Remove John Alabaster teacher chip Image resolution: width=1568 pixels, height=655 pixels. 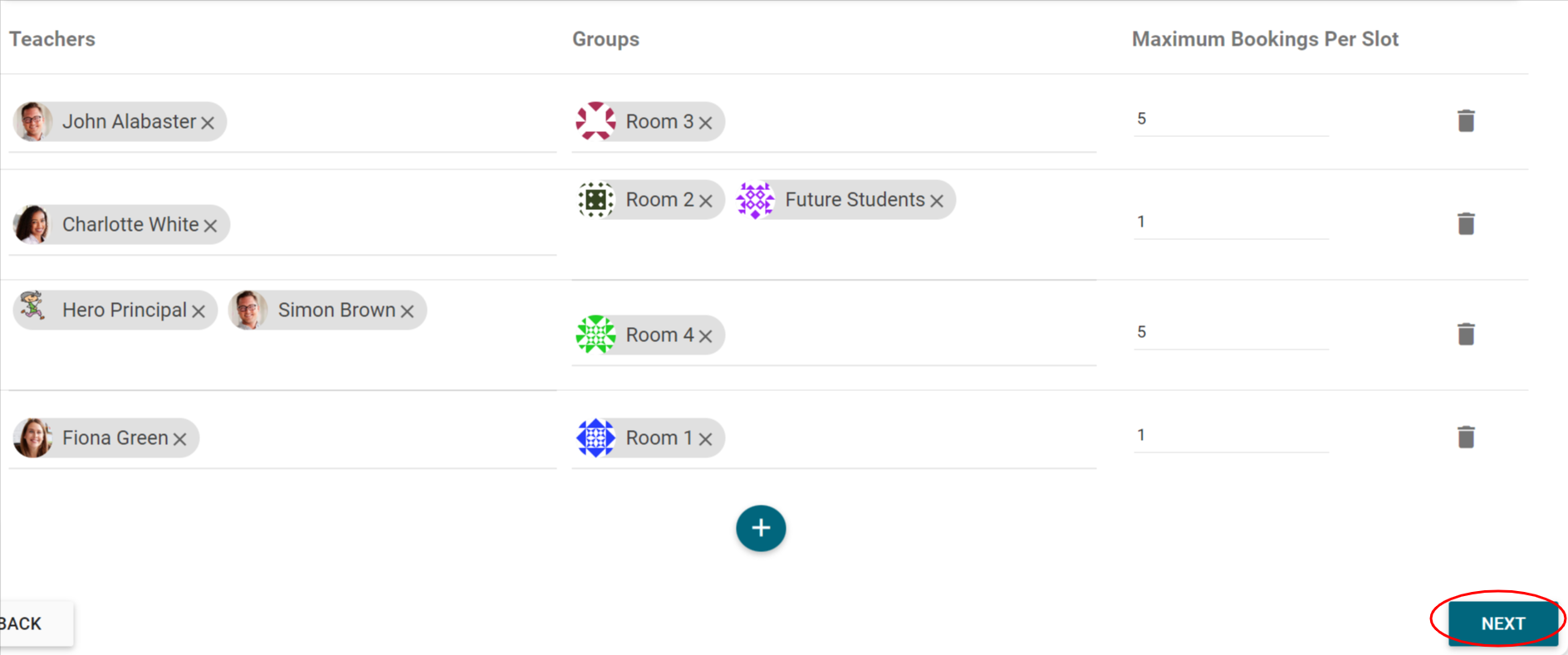pos(208,123)
